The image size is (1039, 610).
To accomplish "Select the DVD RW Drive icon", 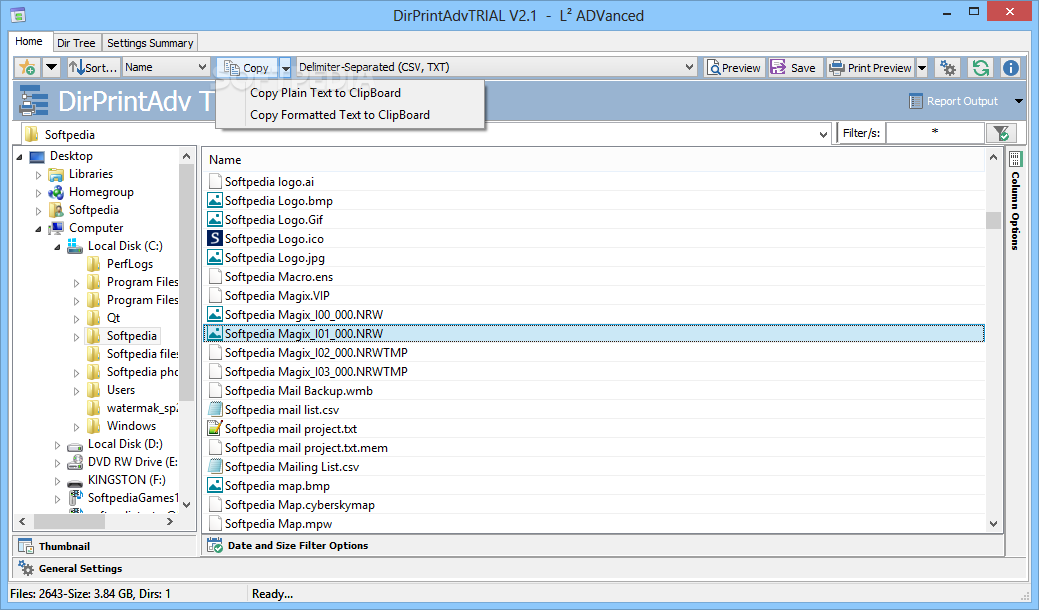I will click(76, 462).
